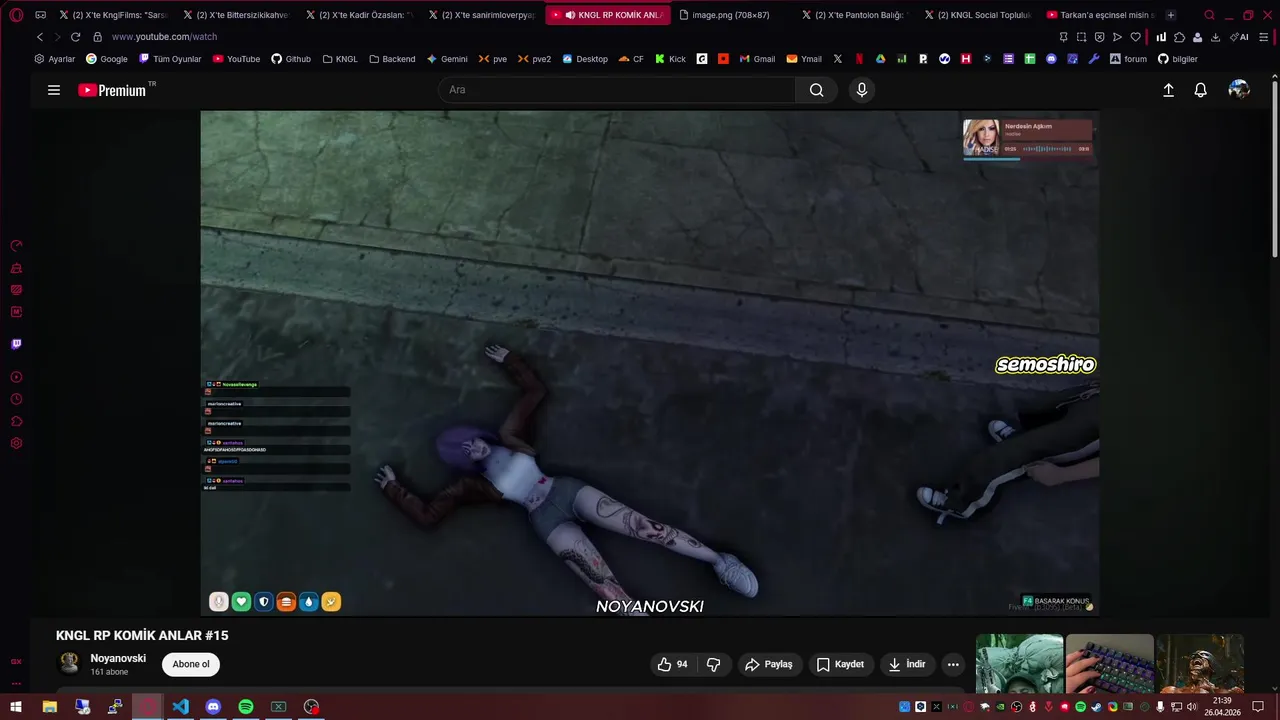Screen dimensions: 1280x720
Task: Open the History clock icon in sidebar
Action: click(x=16, y=399)
